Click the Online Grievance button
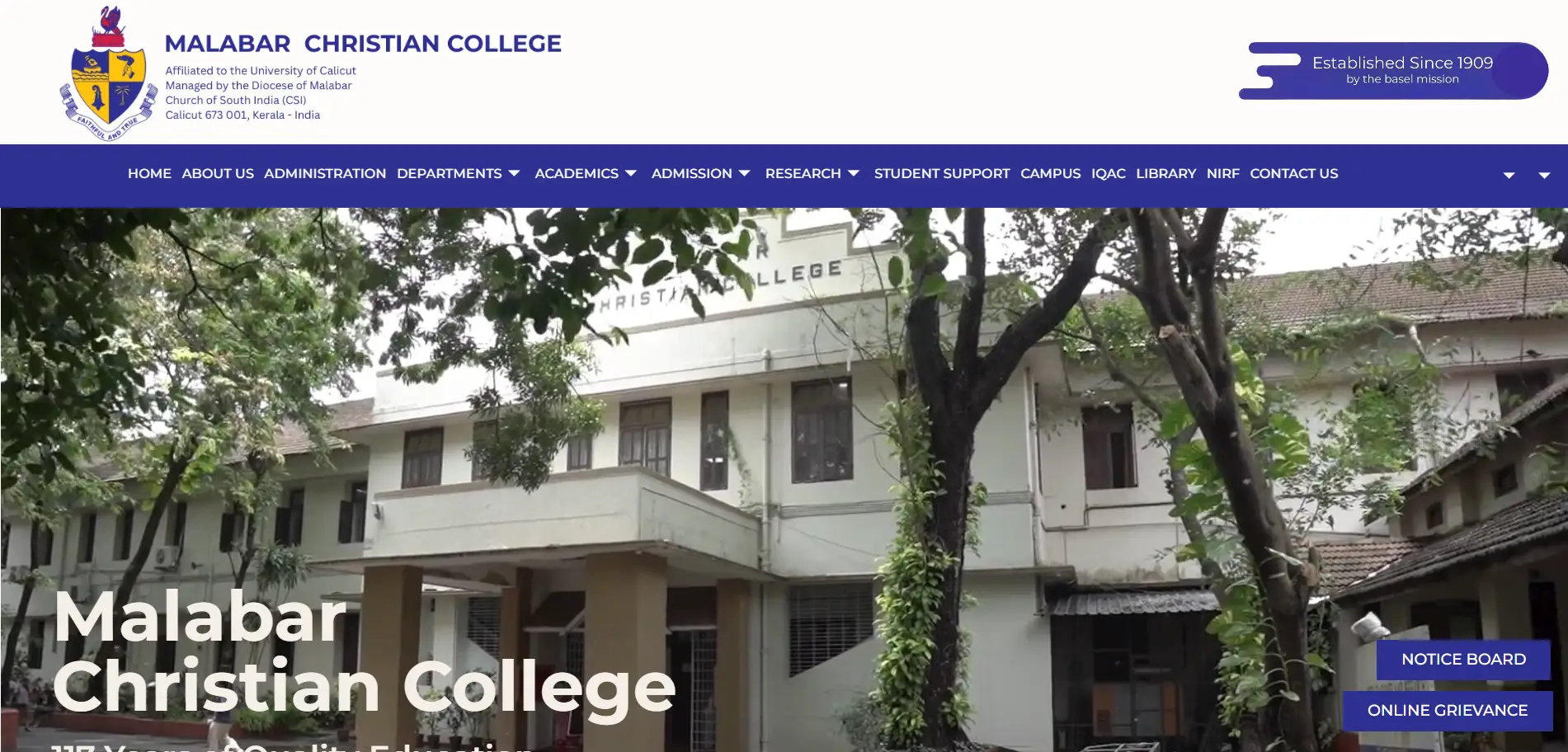Image resolution: width=1568 pixels, height=752 pixels. click(x=1448, y=711)
